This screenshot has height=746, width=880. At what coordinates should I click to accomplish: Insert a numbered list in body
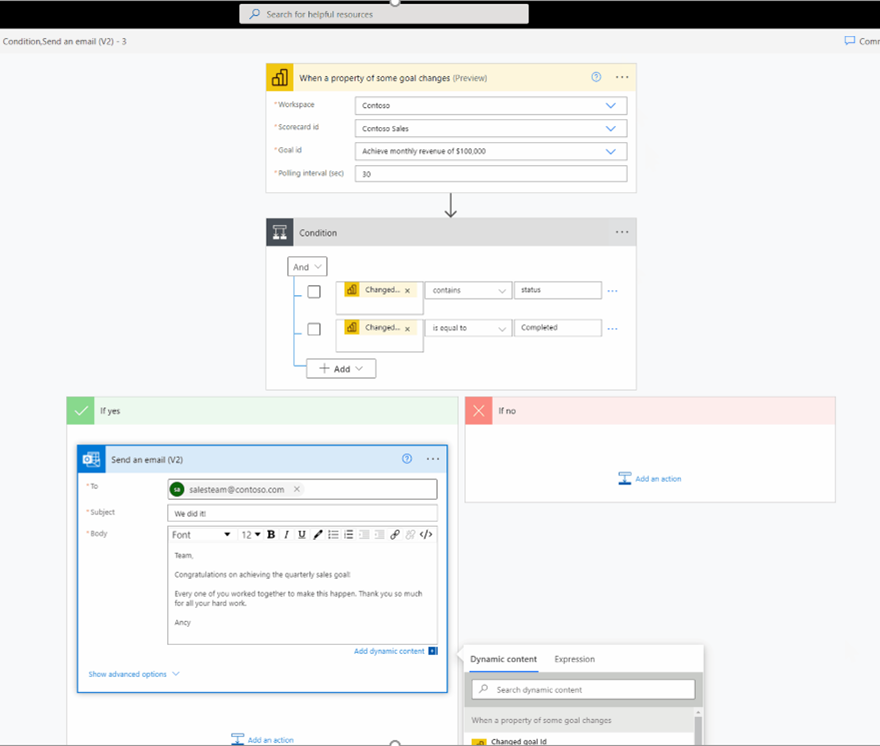(x=349, y=534)
